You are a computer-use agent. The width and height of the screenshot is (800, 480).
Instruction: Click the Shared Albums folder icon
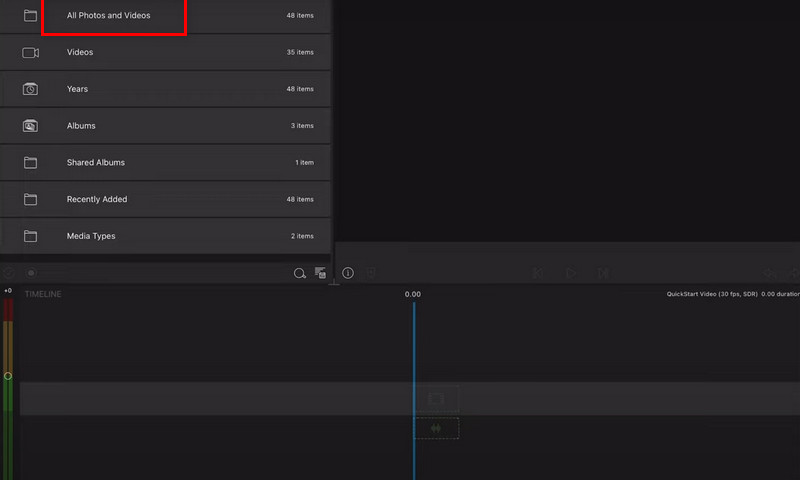tap(30, 163)
